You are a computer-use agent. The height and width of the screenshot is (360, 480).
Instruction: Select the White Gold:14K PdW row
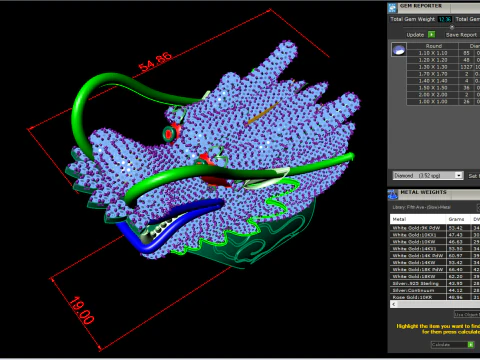tap(435, 256)
